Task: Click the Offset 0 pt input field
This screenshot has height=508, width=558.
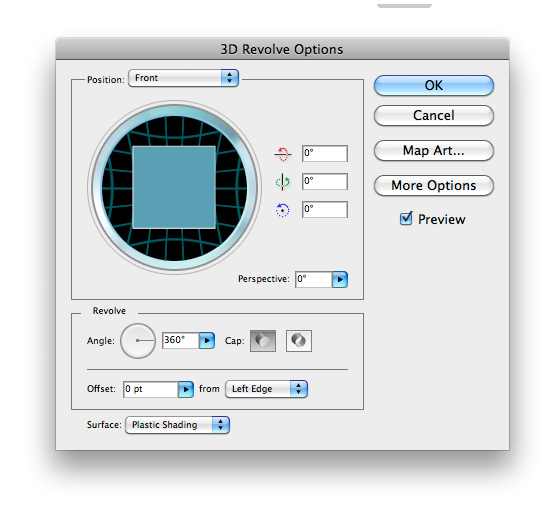Action: click(x=151, y=389)
